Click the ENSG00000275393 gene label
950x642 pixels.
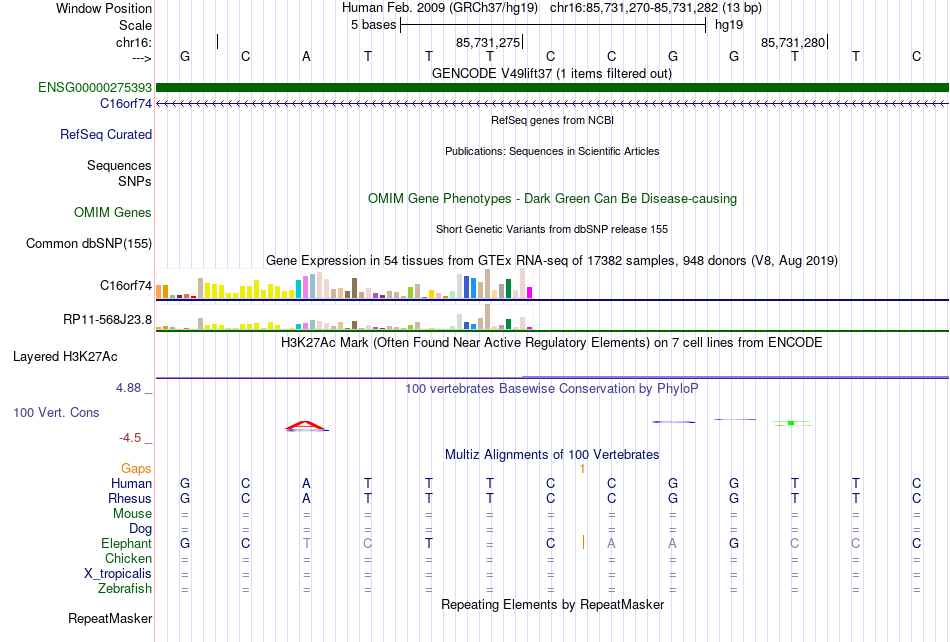[95, 88]
